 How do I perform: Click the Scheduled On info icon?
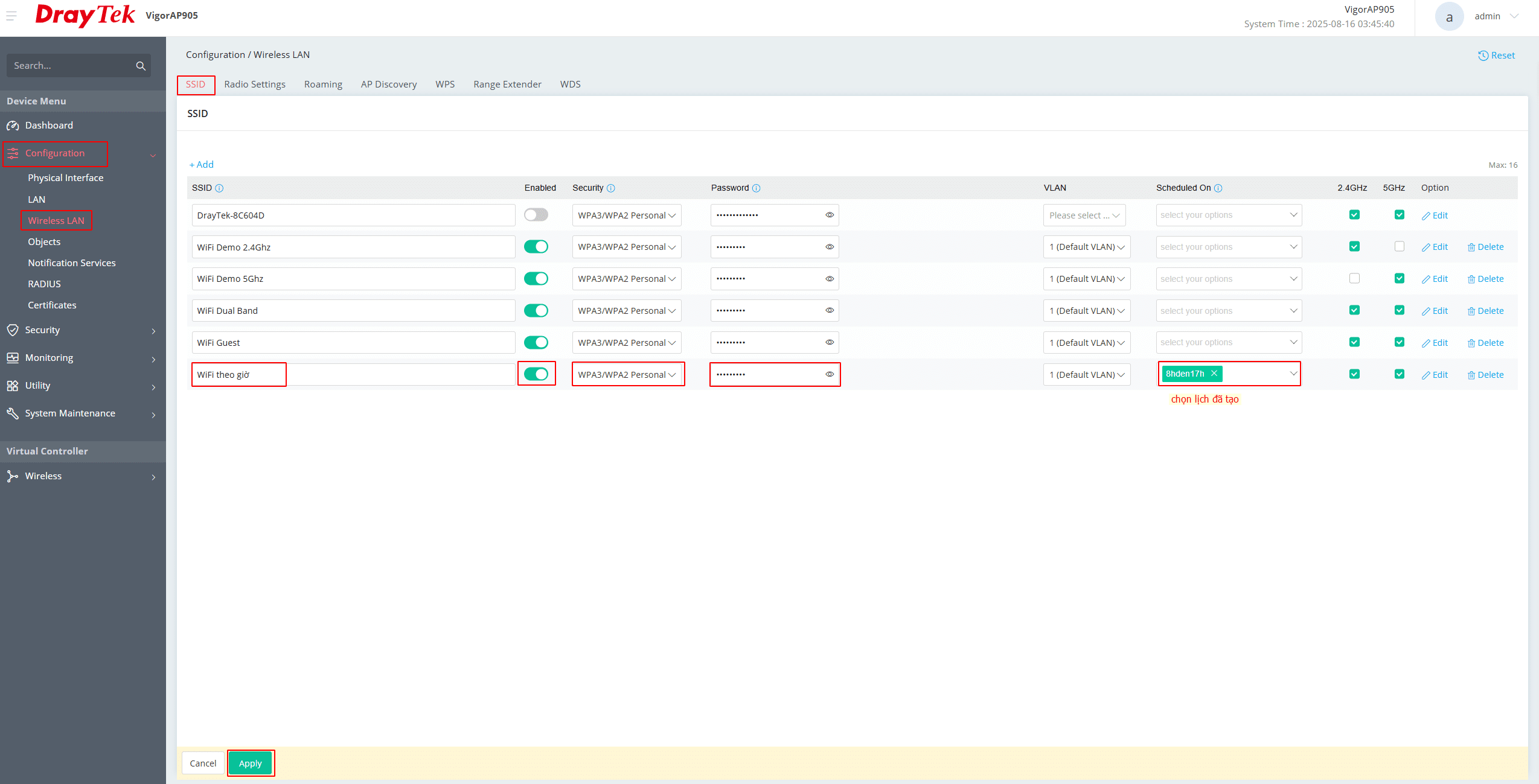[x=1218, y=188]
